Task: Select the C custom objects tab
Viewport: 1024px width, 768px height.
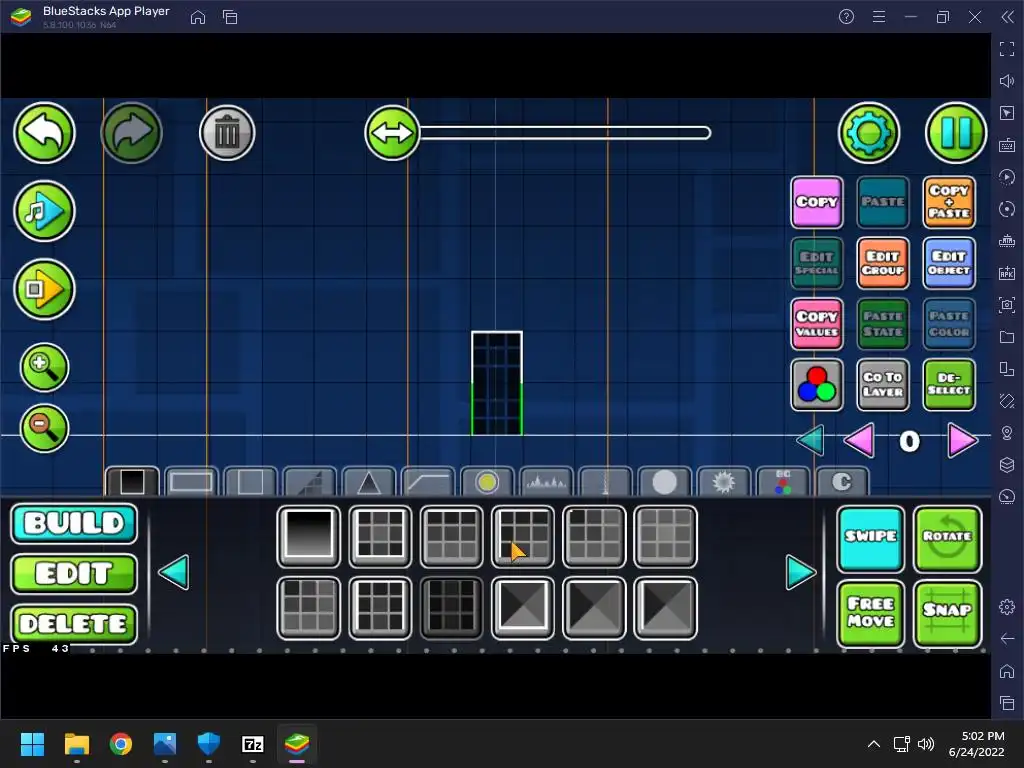Action: 842,482
